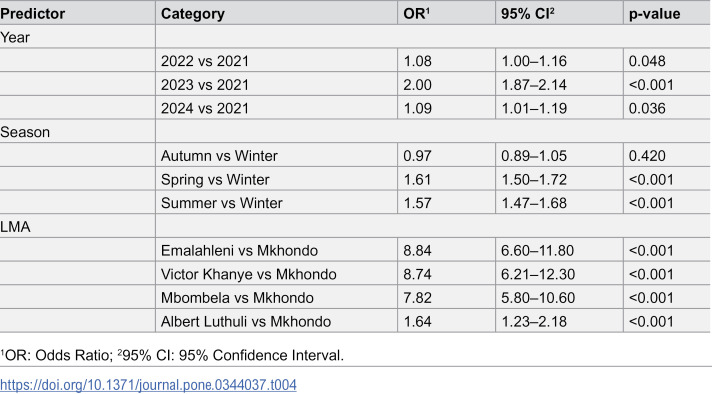Select the Year predictor row label
The height and width of the screenshot is (394, 712).
[x=15, y=37]
